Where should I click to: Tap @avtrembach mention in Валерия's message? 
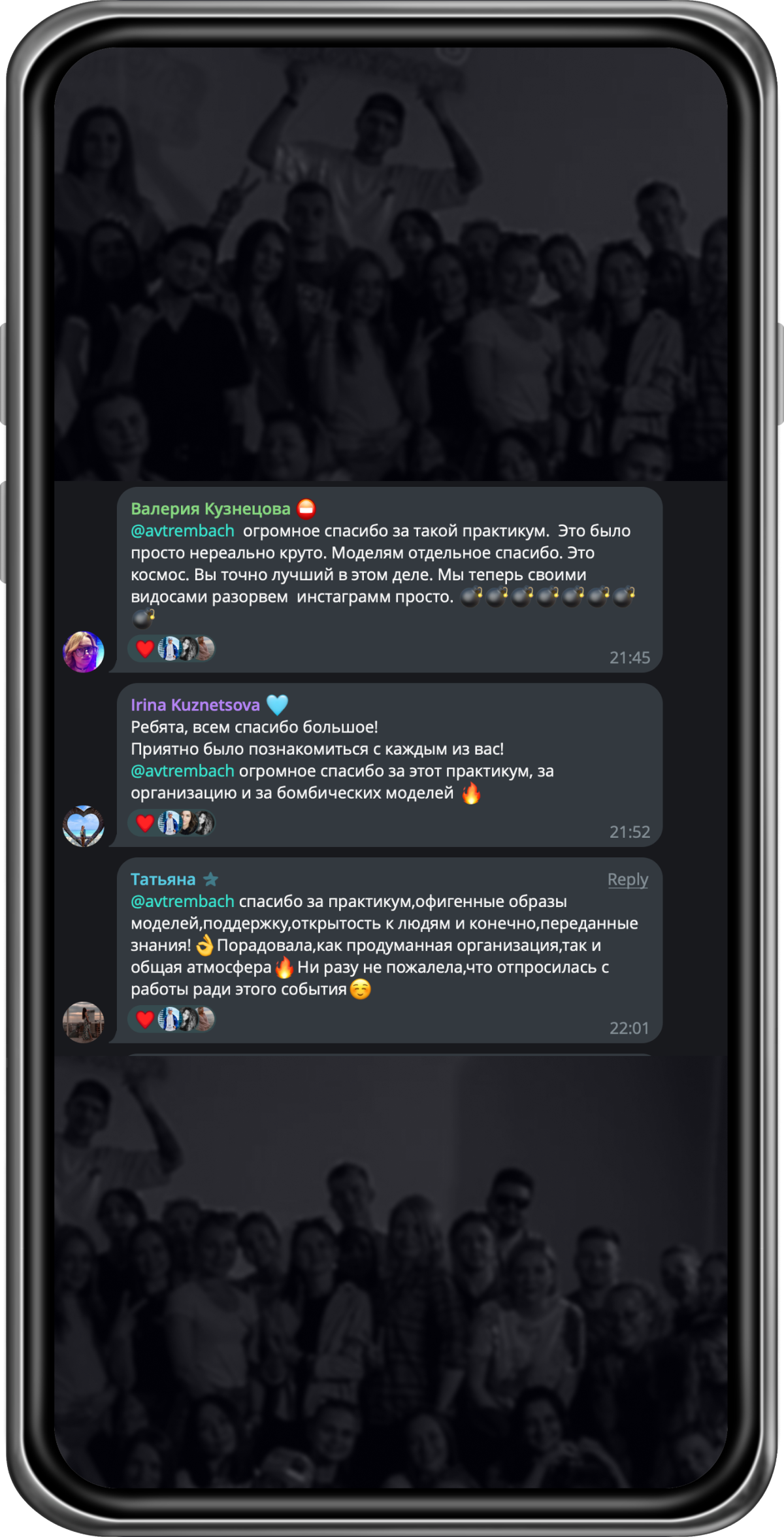coord(182,531)
